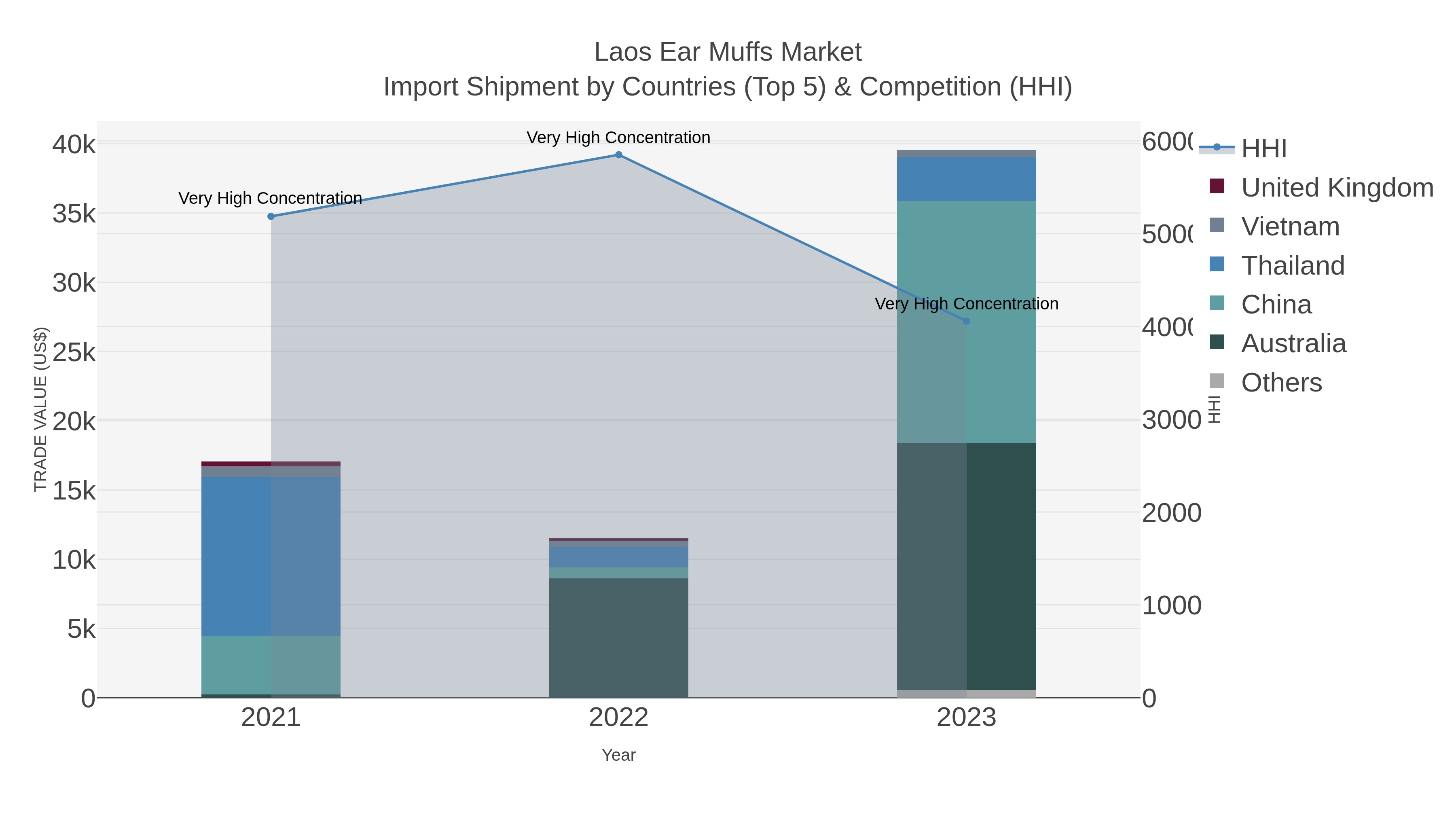1456x819 pixels.
Task: Toggle United Kingdom legend entry
Action: [x=1321, y=187]
